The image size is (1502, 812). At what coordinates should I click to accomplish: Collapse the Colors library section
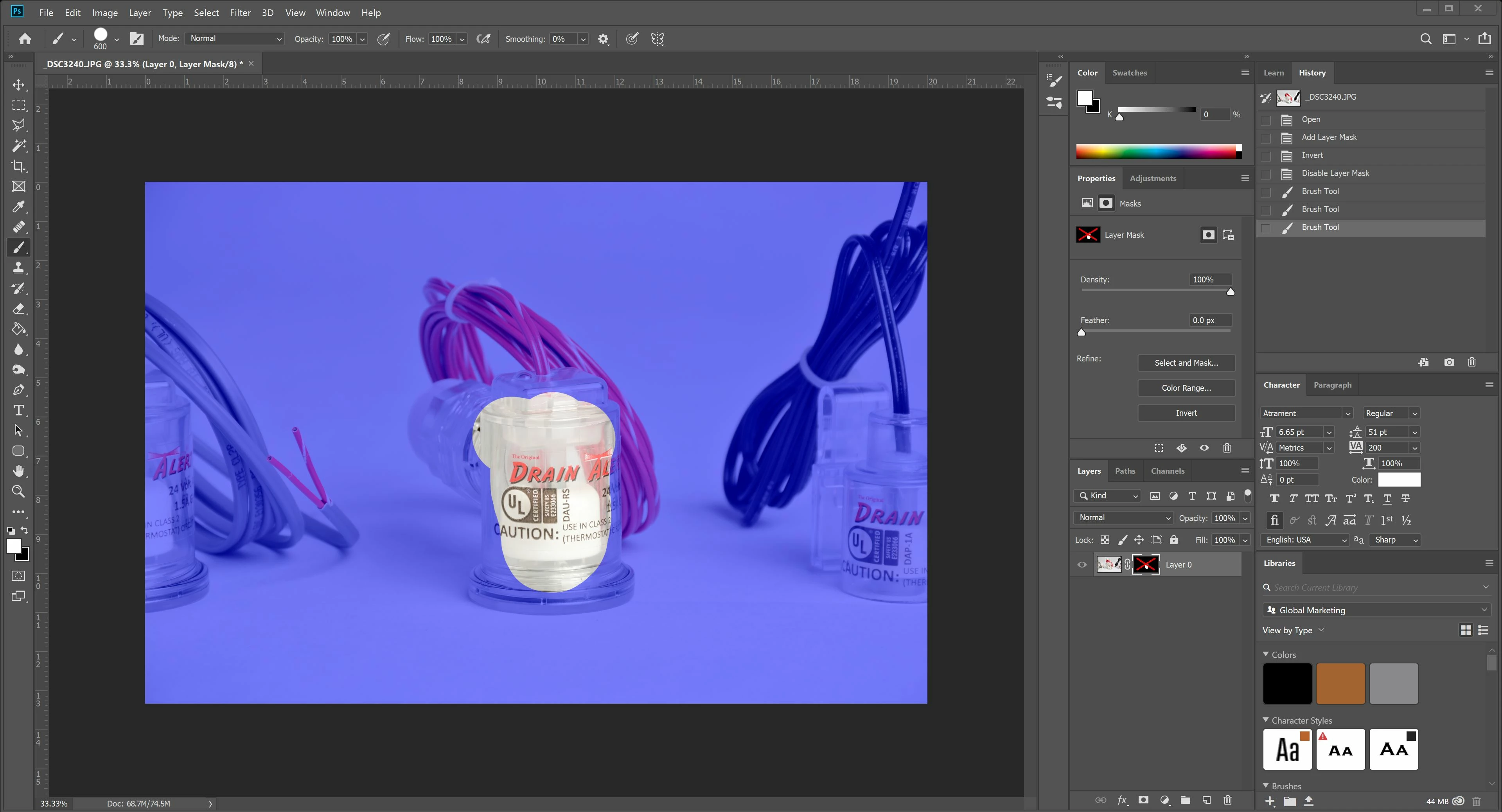1266,655
